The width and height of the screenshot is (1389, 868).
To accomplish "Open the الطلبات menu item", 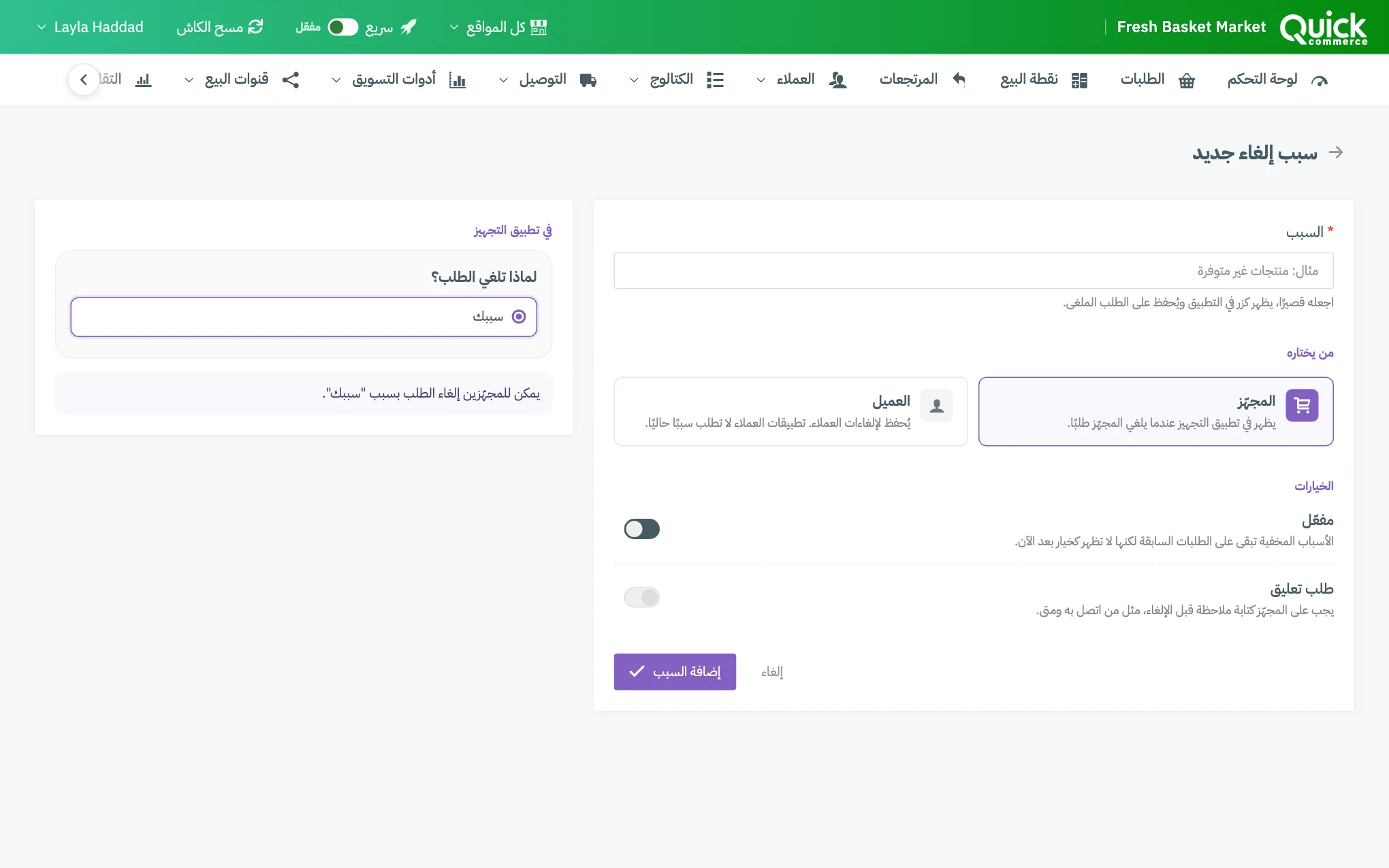I will [x=1157, y=80].
